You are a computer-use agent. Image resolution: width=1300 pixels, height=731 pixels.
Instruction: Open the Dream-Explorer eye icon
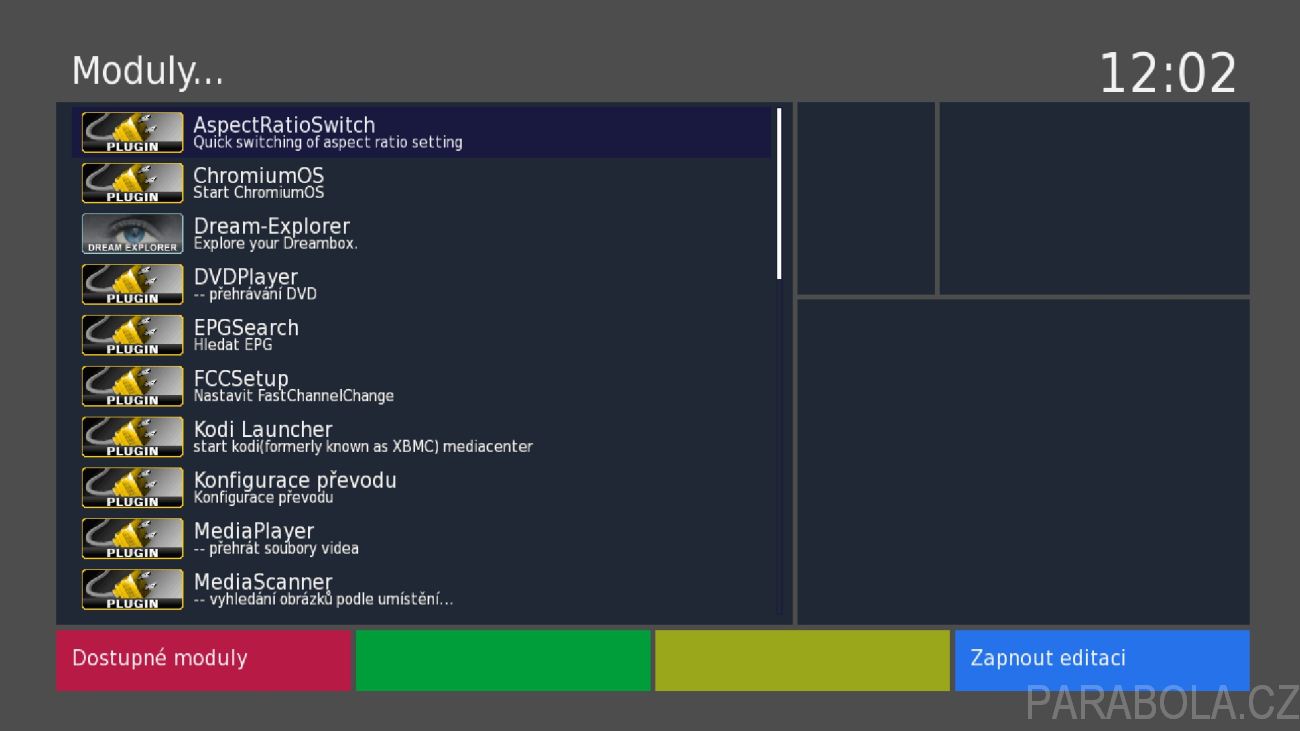click(x=133, y=233)
